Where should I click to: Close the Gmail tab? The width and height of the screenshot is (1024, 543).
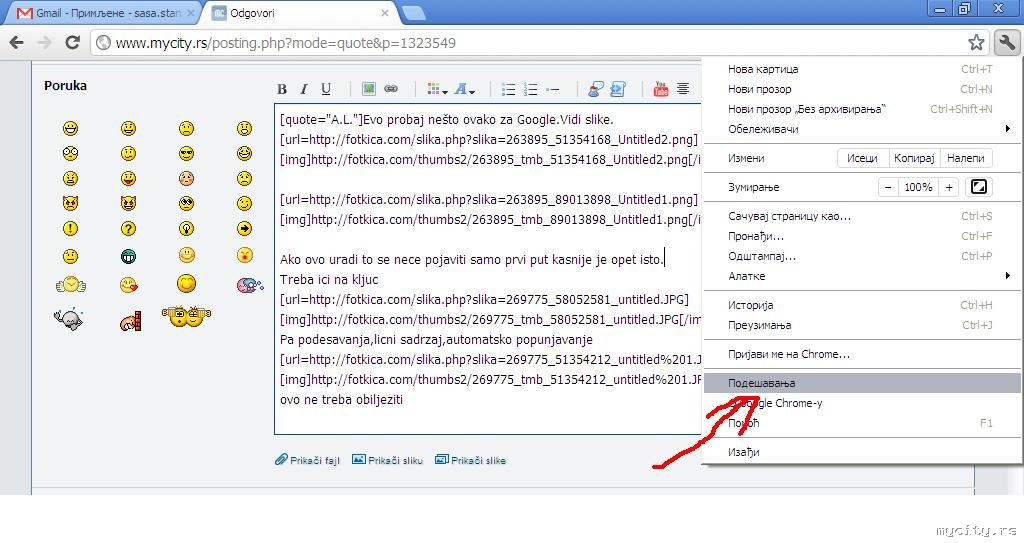pyautogui.click(x=191, y=12)
